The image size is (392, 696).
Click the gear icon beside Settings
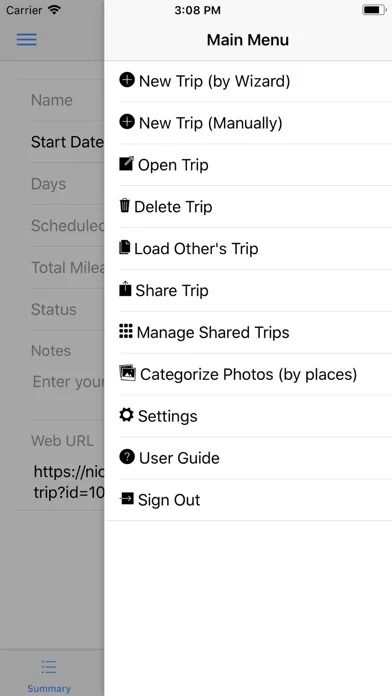click(127, 415)
